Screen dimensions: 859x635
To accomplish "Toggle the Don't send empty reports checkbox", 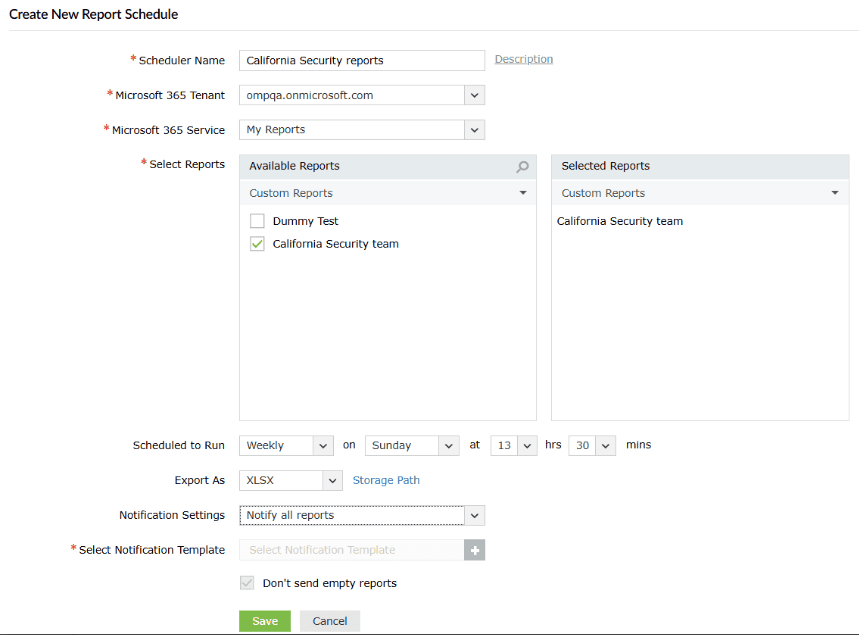I will [x=246, y=582].
